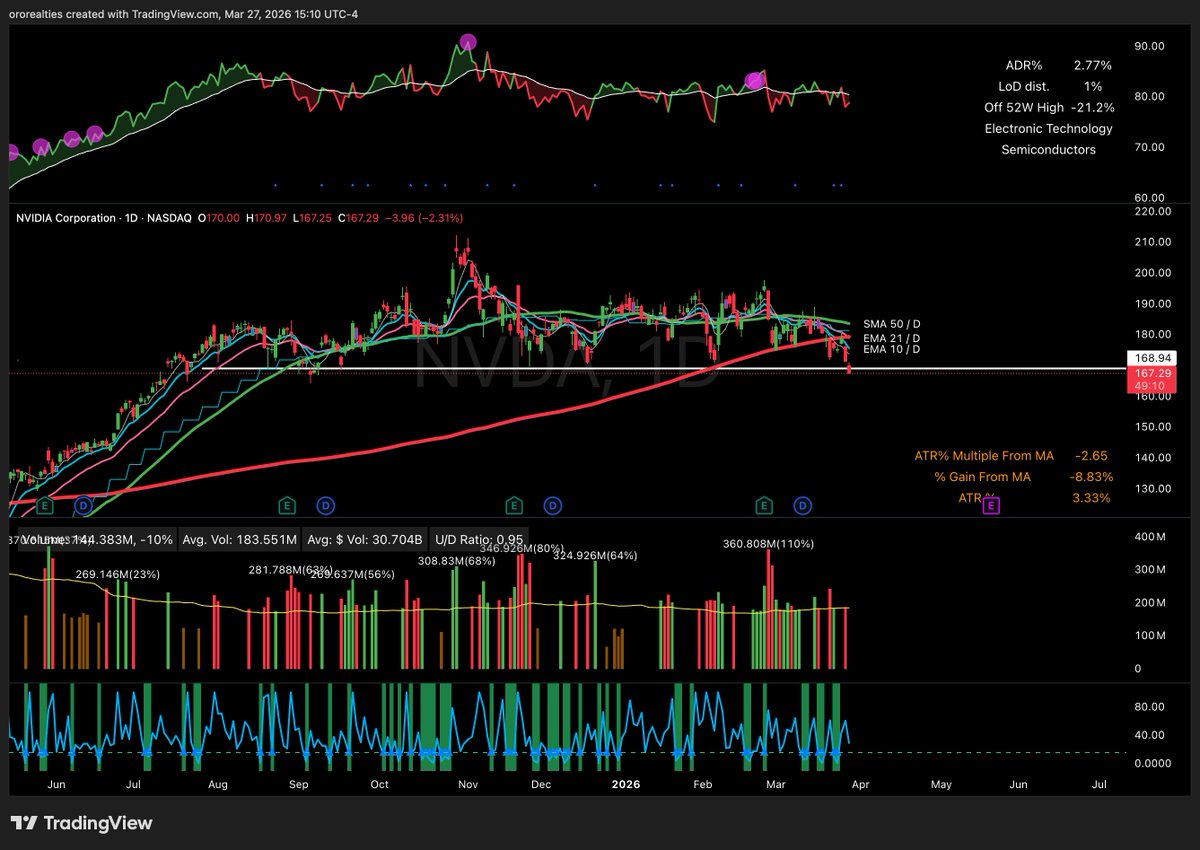1200x850 pixels.
Task: Open the late-November earnings E marker
Action: 513,504
